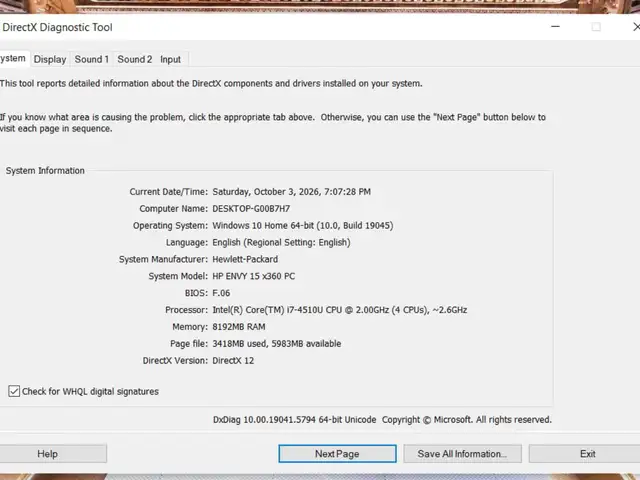Viewport: 640px width, 480px height.
Task: Click BIOS value F.06
Action: (221, 293)
